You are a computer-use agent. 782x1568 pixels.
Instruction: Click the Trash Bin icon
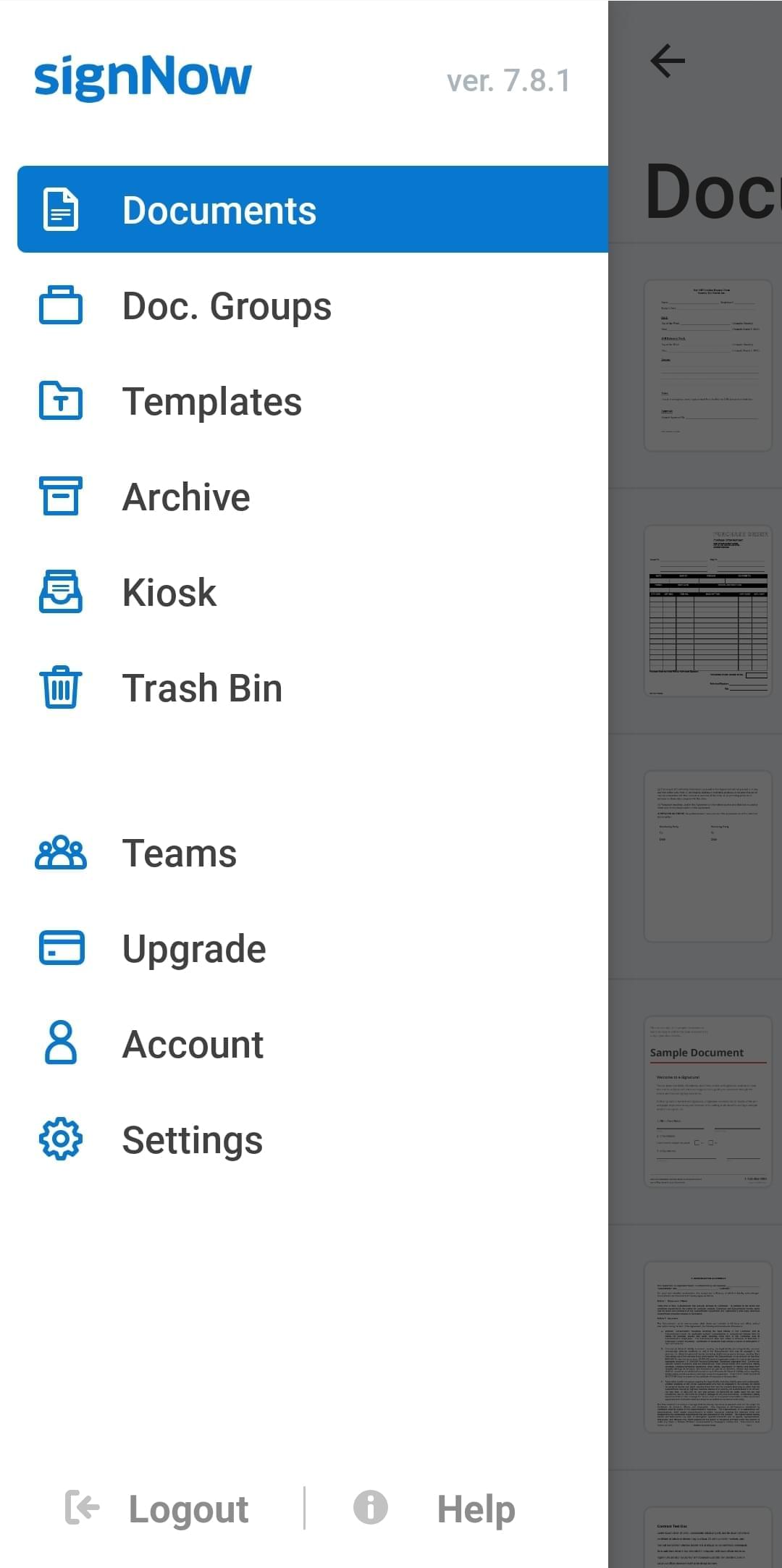click(x=61, y=688)
